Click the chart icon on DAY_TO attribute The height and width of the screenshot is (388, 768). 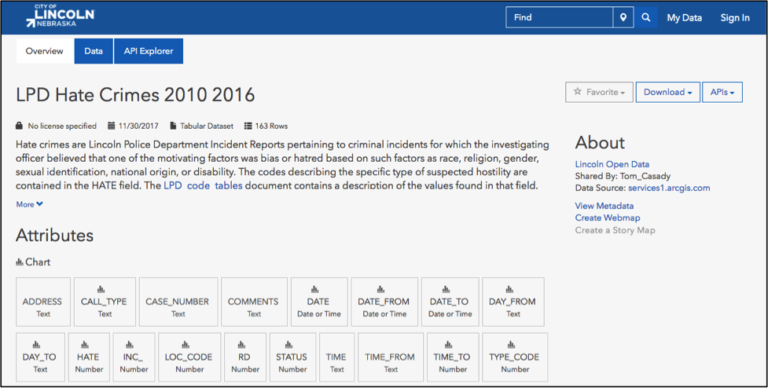(x=36, y=344)
